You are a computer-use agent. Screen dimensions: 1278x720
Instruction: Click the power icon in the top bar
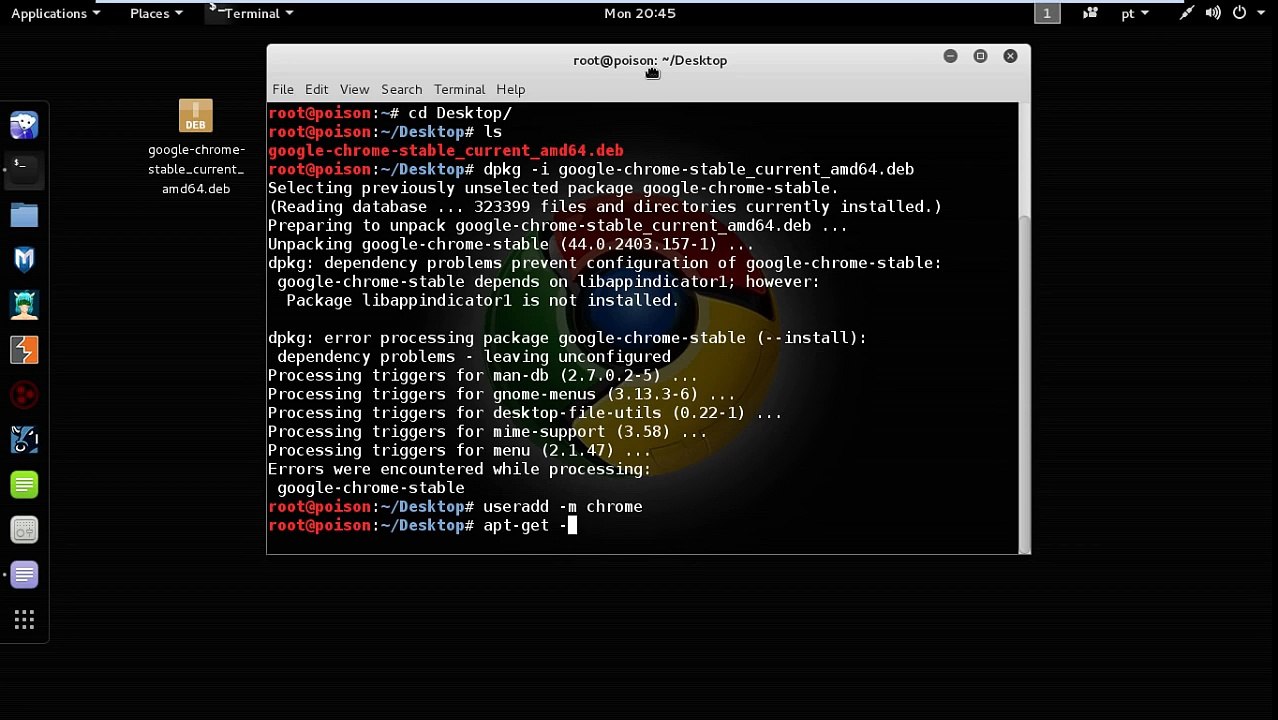point(1239,13)
